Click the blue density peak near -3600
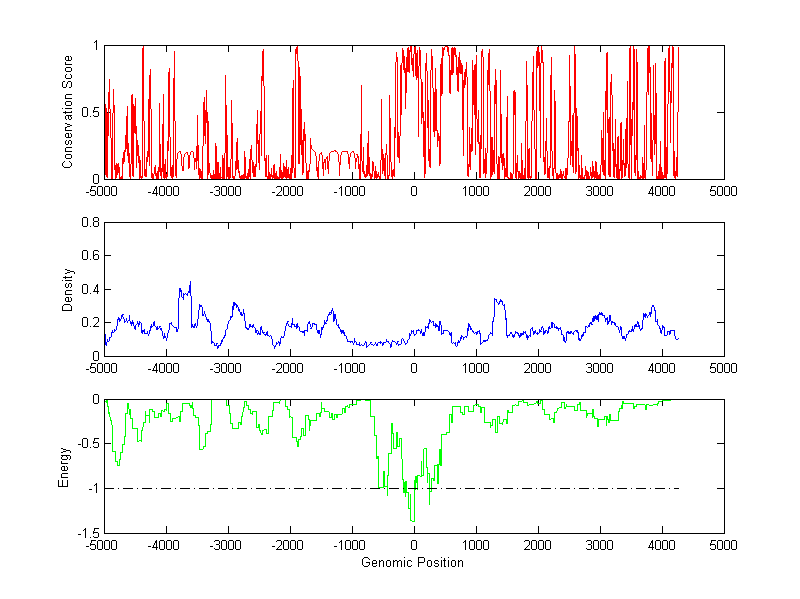Screen dimensions: 800x599 coord(190,283)
